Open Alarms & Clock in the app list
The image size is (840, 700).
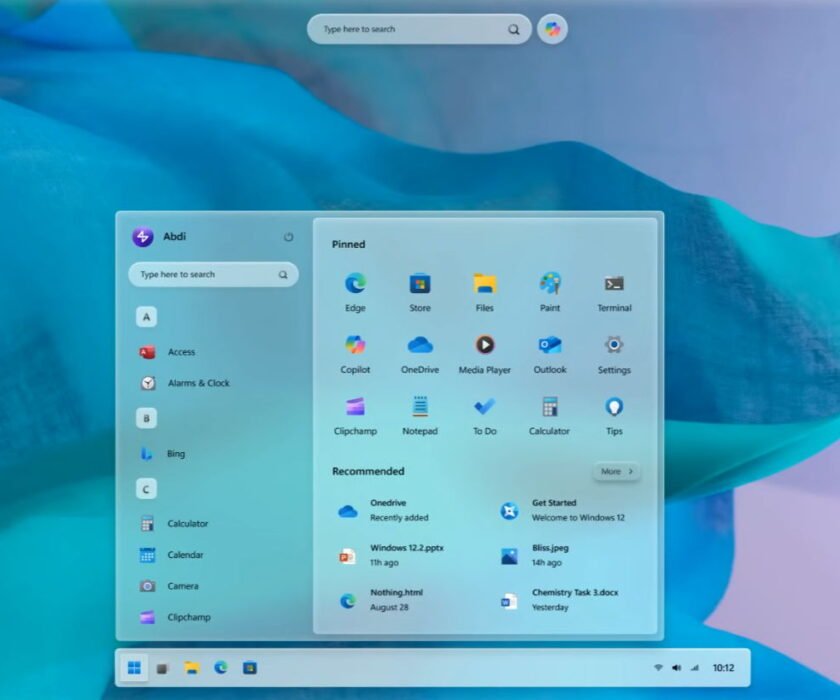coord(185,383)
